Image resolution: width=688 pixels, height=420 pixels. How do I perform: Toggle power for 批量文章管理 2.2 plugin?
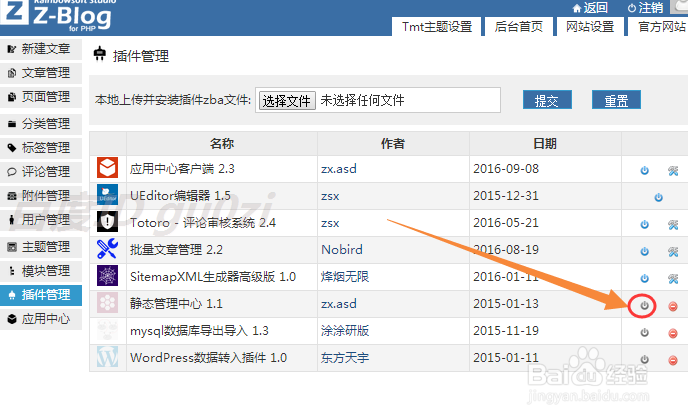(x=644, y=251)
